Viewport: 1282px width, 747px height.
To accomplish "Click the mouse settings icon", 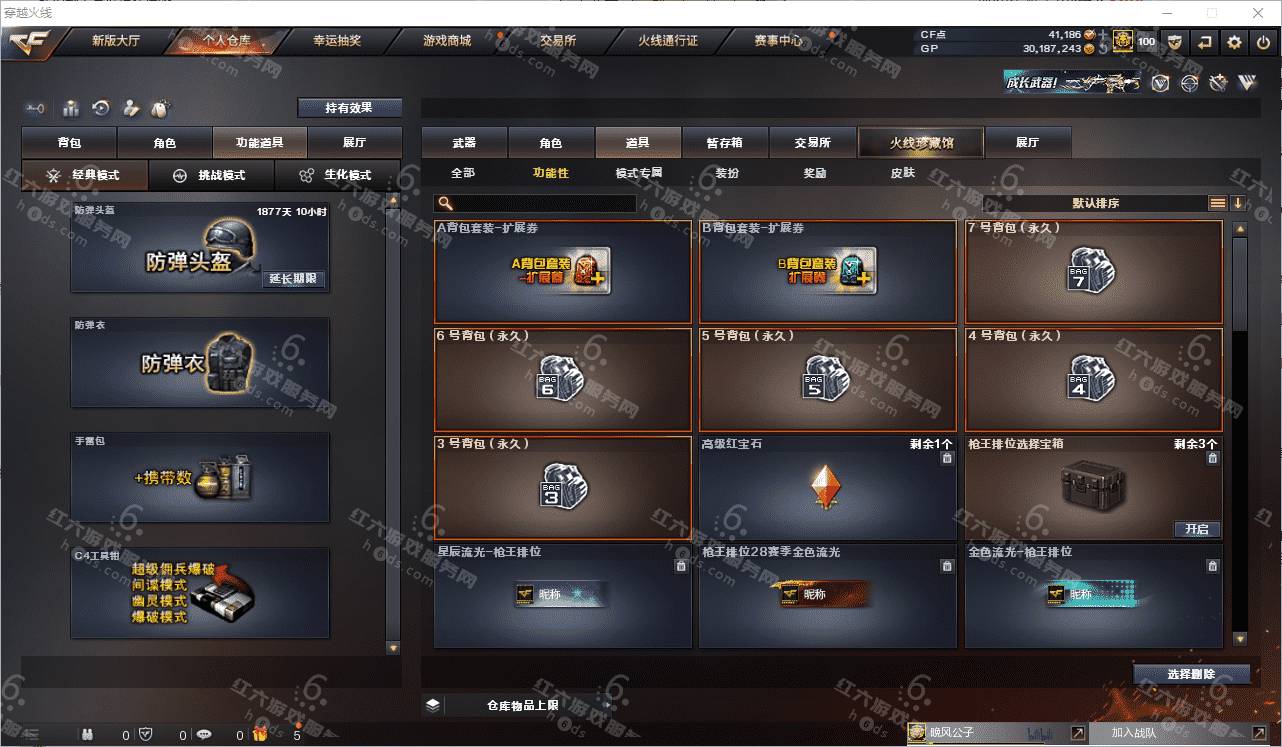I will pyautogui.click(x=159, y=108).
